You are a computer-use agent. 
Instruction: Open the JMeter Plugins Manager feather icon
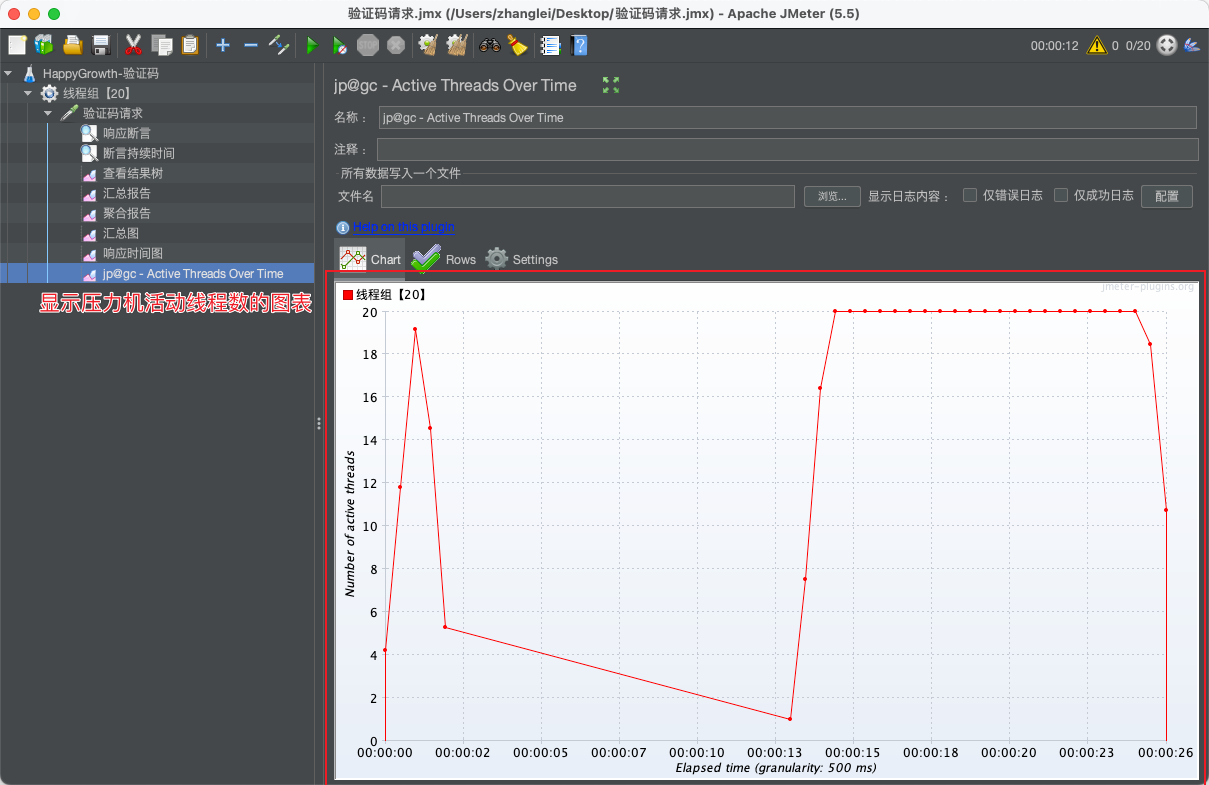coord(1192,45)
